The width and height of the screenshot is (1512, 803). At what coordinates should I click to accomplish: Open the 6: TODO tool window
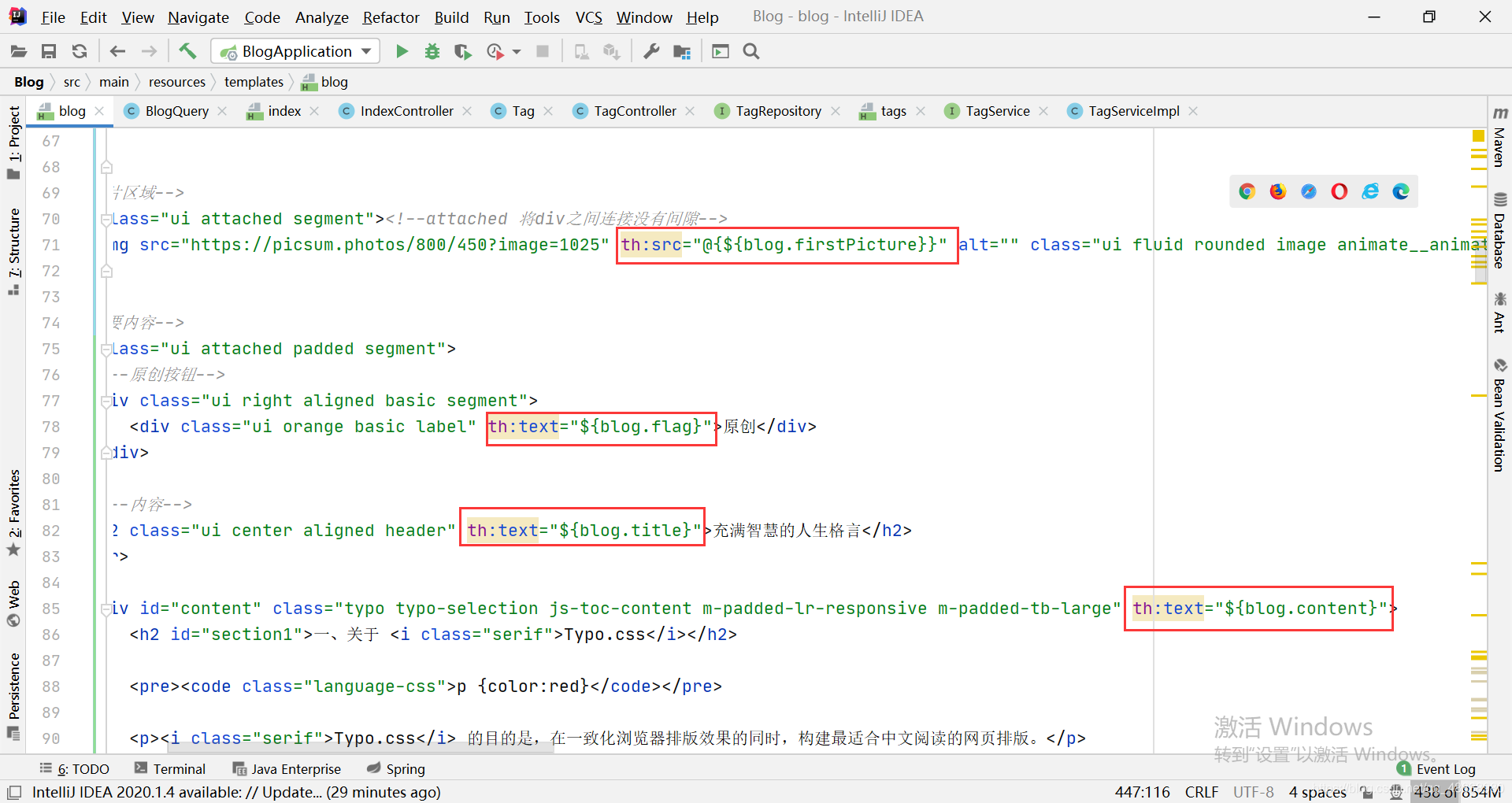(x=75, y=769)
